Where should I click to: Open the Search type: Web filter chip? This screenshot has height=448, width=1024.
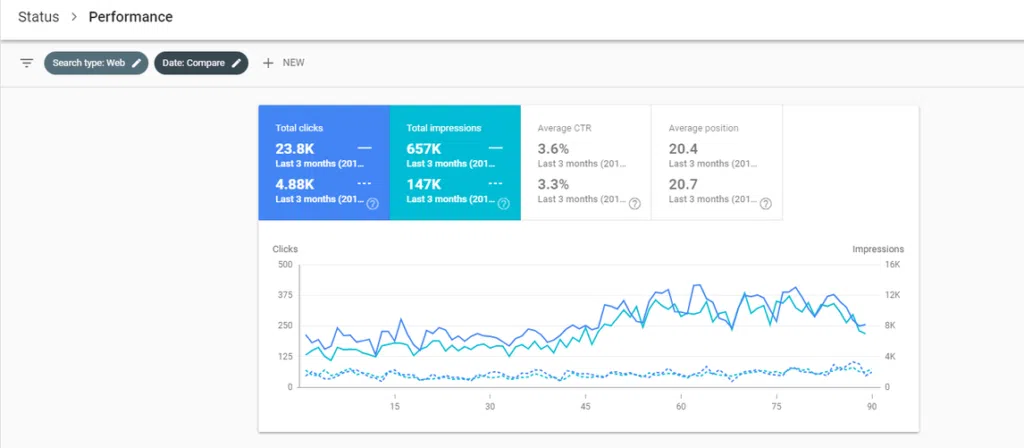[88, 63]
